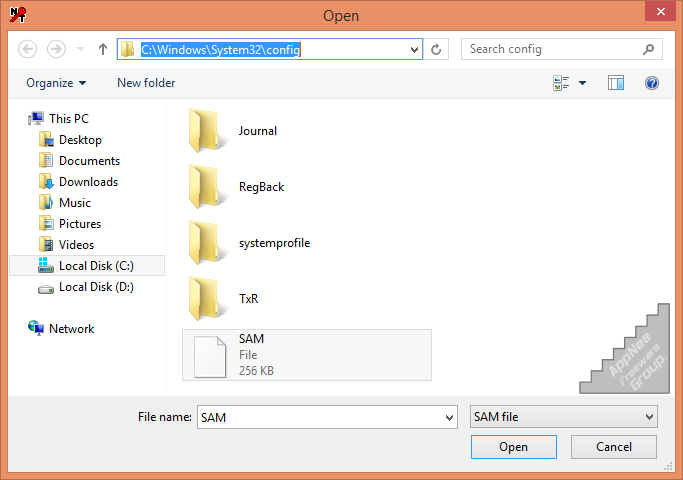Show the preview pane
The image size is (683, 480).
(x=615, y=83)
